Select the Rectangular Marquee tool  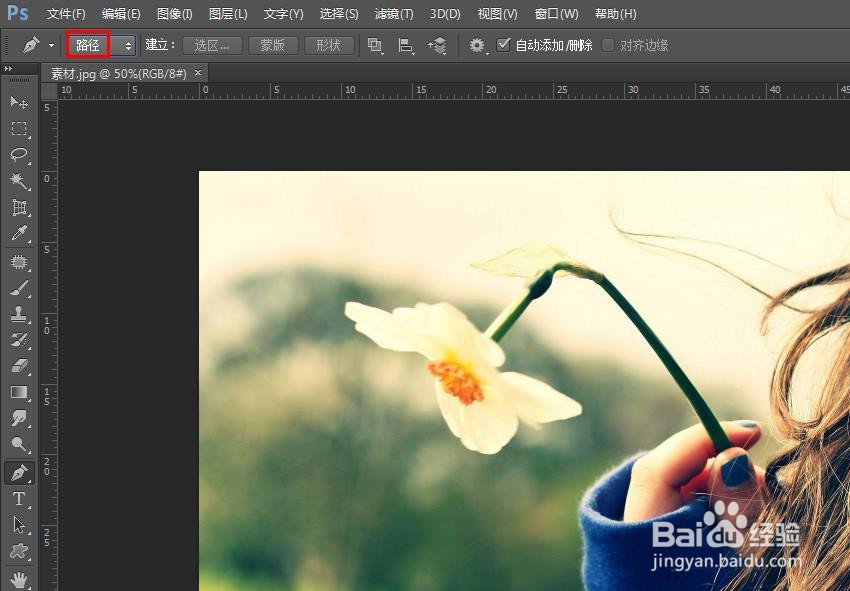coord(19,129)
